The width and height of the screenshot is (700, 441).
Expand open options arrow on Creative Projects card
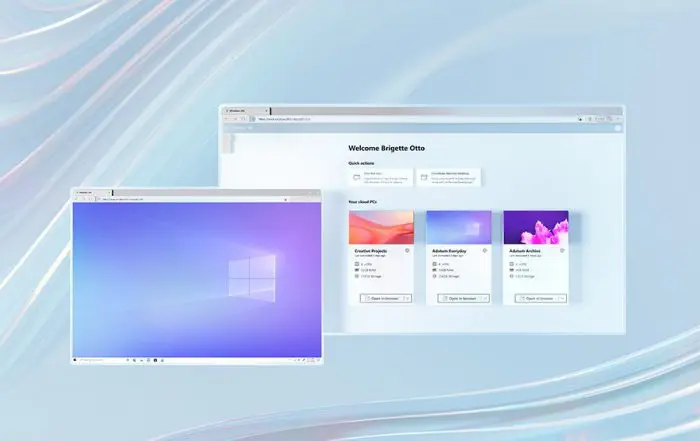(408, 298)
